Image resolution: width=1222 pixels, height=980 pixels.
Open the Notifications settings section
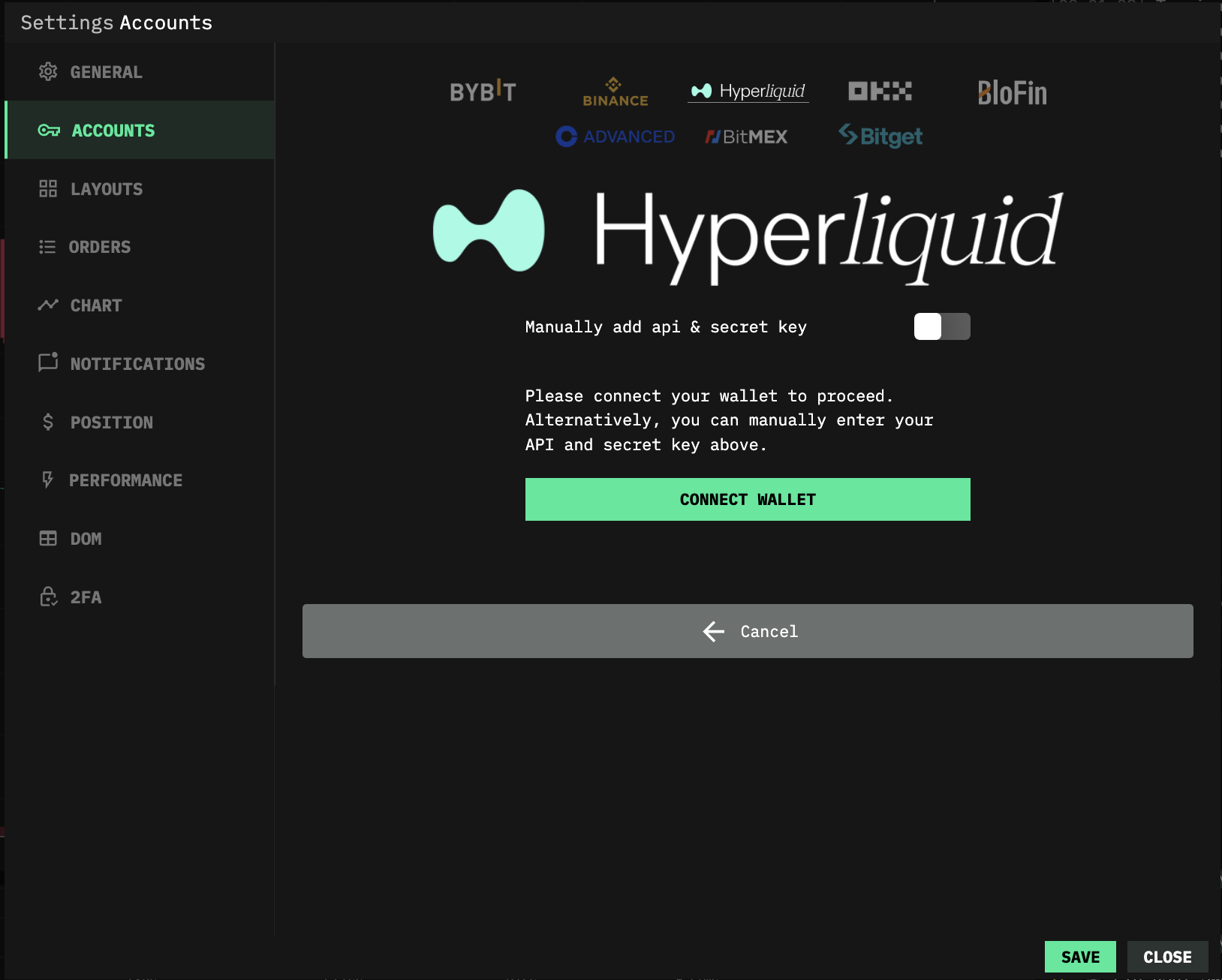pos(137,364)
